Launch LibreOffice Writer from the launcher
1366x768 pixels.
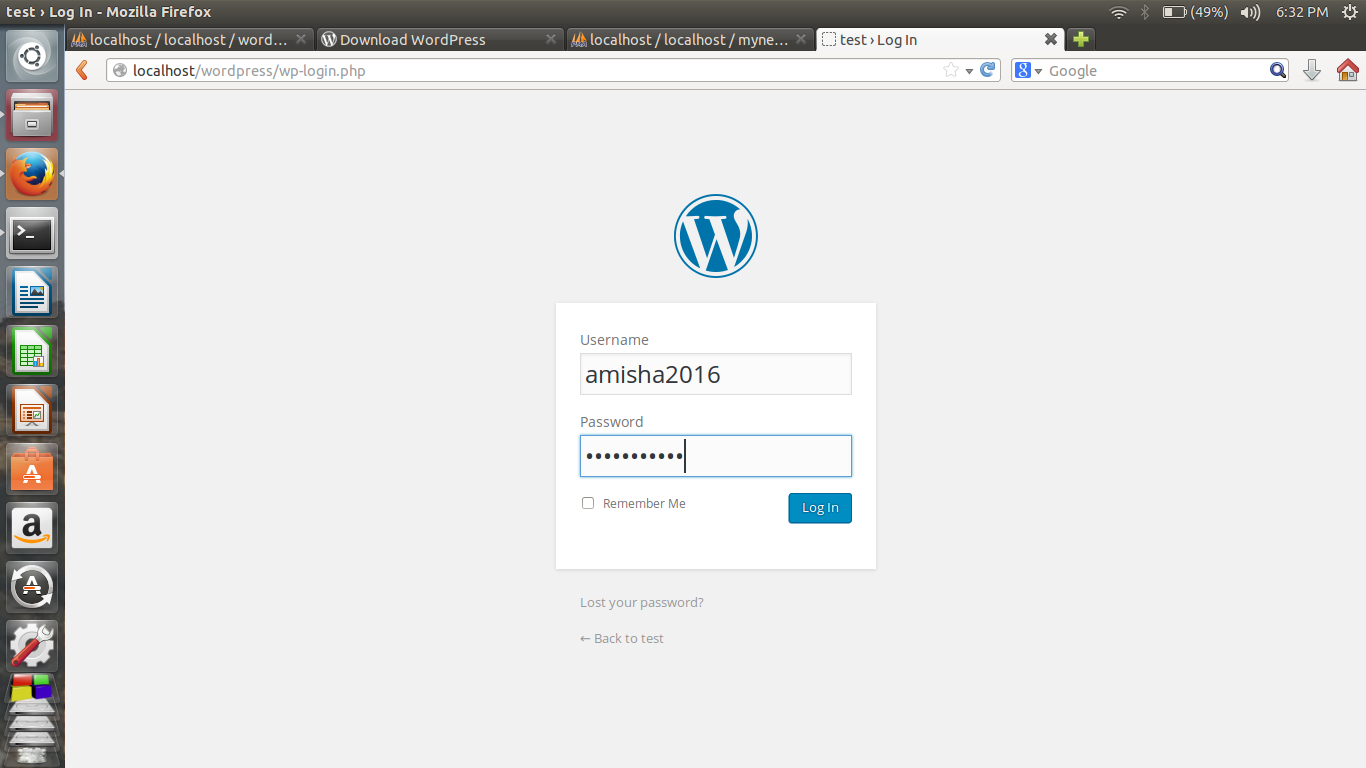coord(32,292)
